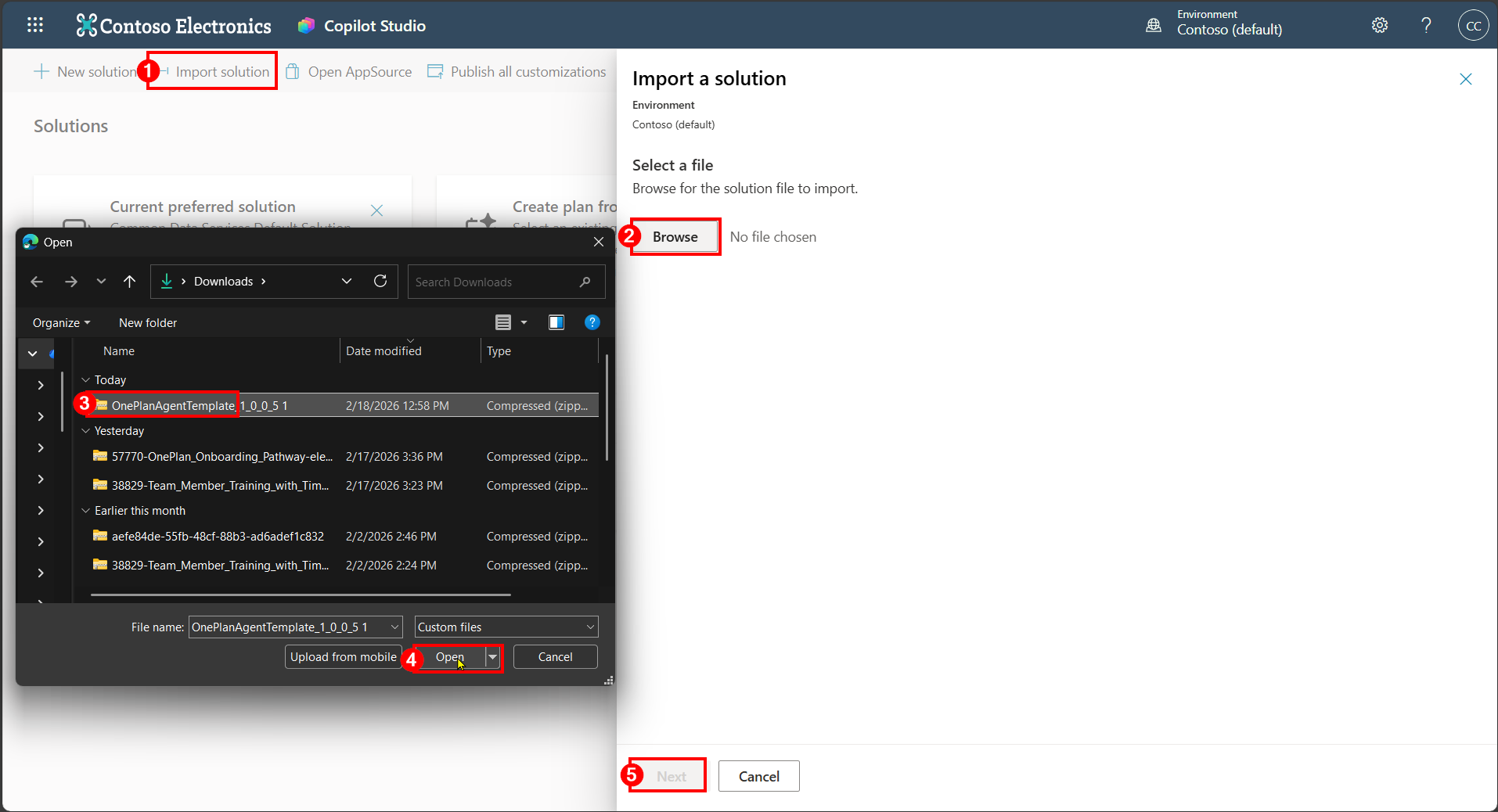Image resolution: width=1498 pixels, height=812 pixels.
Task: Click the Open button
Action: click(x=449, y=657)
